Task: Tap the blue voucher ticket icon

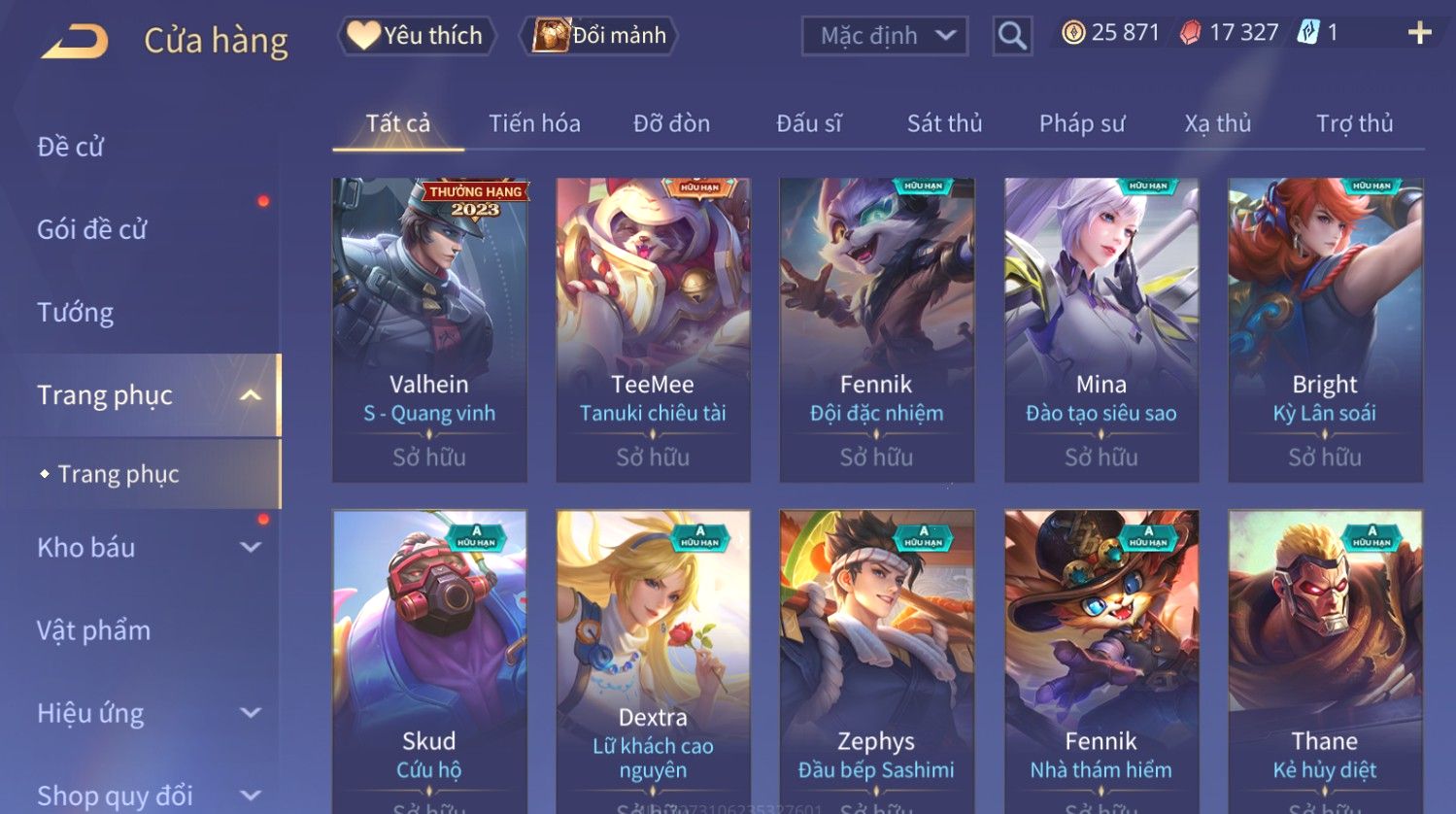Action: coord(1307,33)
